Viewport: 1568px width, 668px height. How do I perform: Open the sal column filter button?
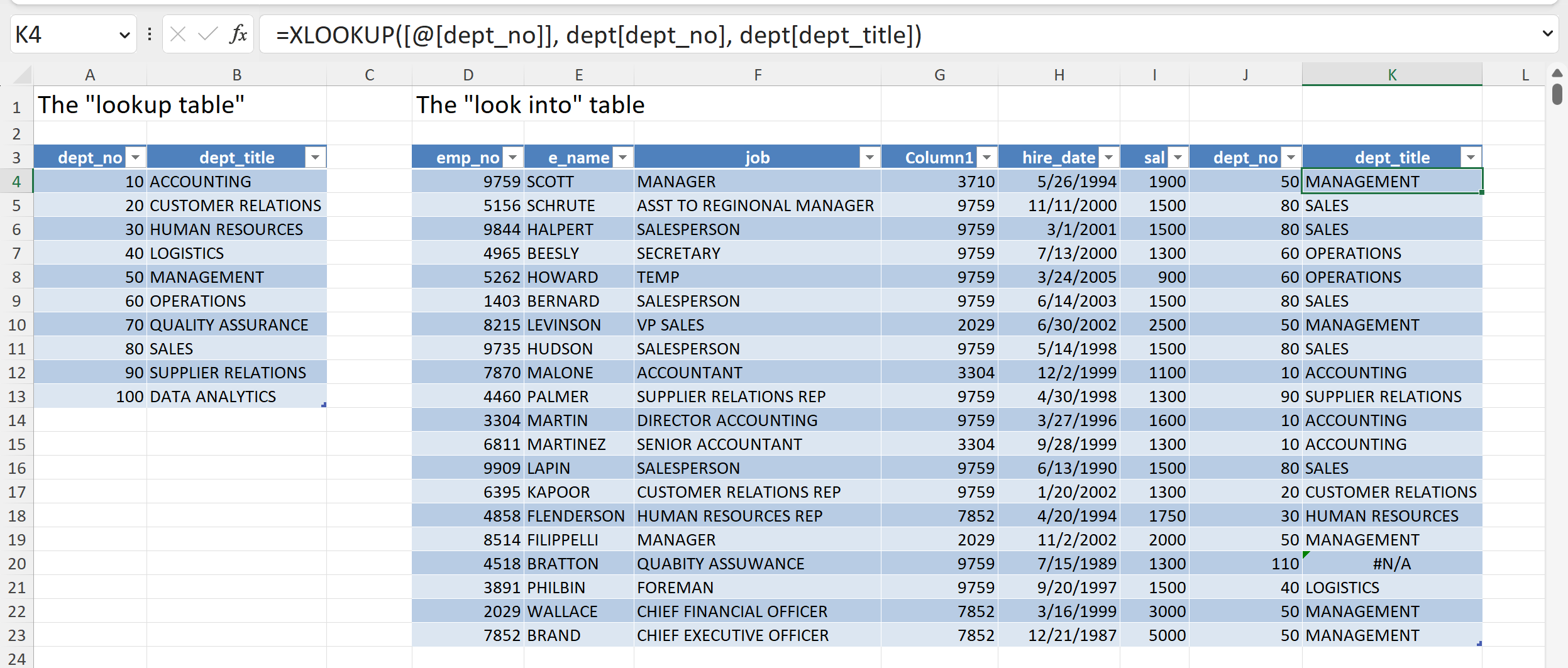pyautogui.click(x=1178, y=157)
